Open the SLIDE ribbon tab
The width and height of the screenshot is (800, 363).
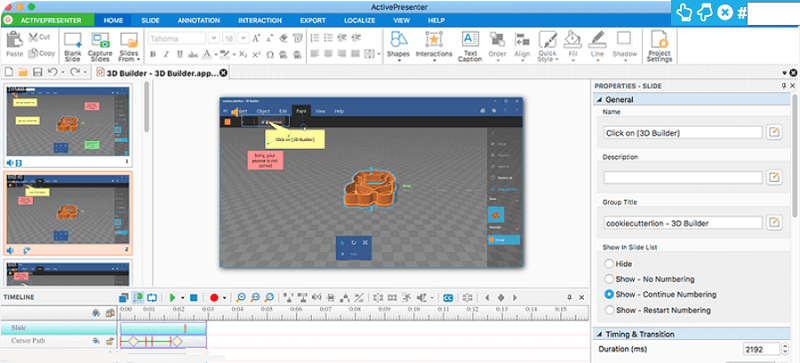click(x=150, y=20)
